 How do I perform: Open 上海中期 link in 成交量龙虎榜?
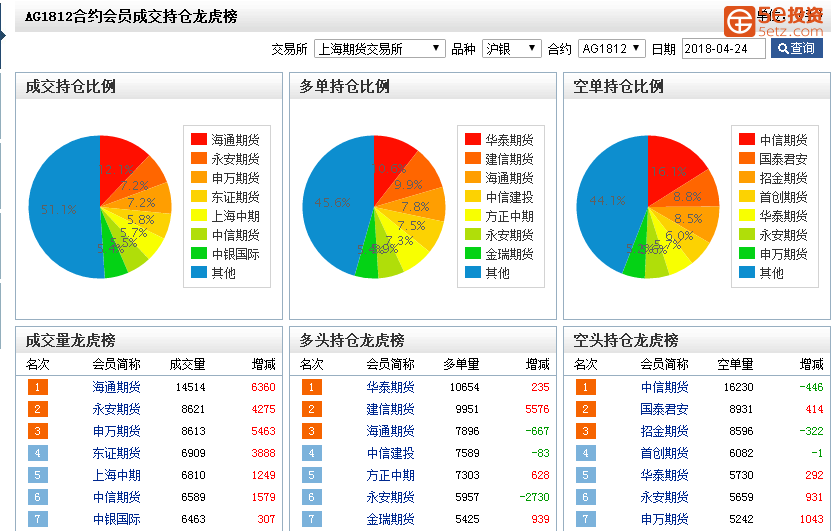pyautogui.click(x=117, y=475)
